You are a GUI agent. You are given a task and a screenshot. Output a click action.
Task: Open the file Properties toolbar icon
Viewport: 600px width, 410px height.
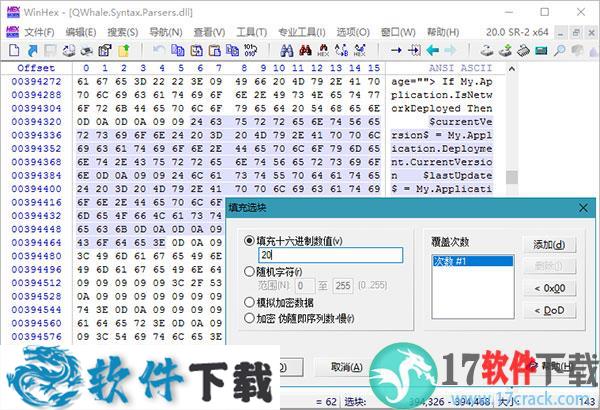(x=105, y=50)
